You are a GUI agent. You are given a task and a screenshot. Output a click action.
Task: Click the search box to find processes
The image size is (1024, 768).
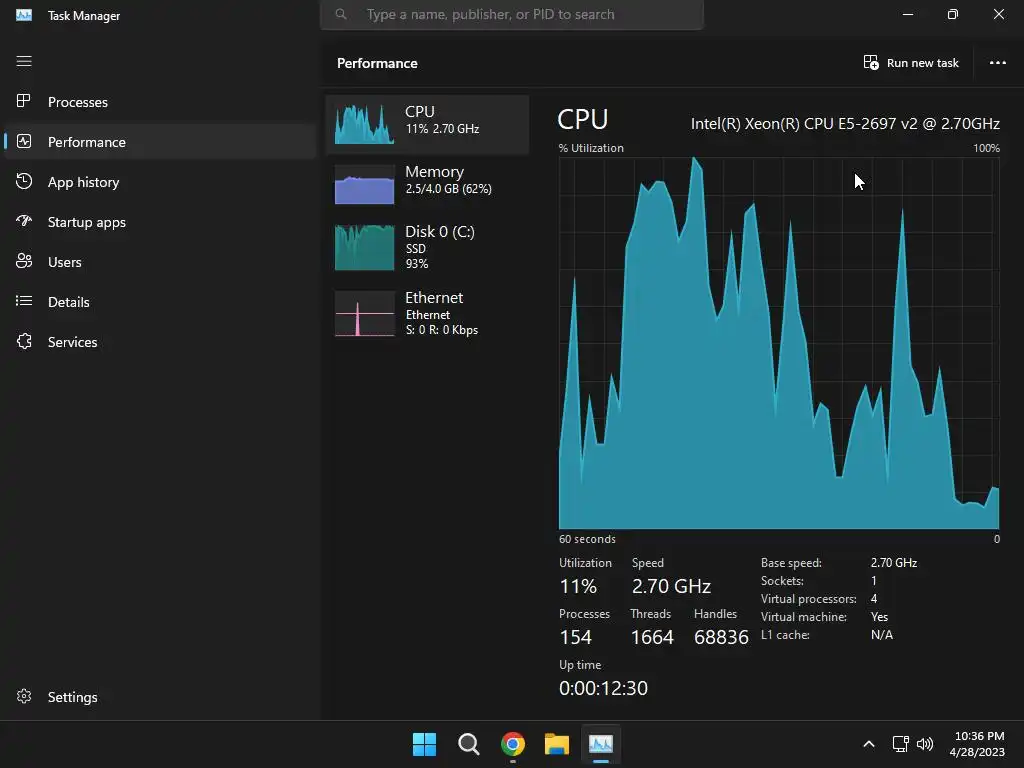(x=511, y=14)
